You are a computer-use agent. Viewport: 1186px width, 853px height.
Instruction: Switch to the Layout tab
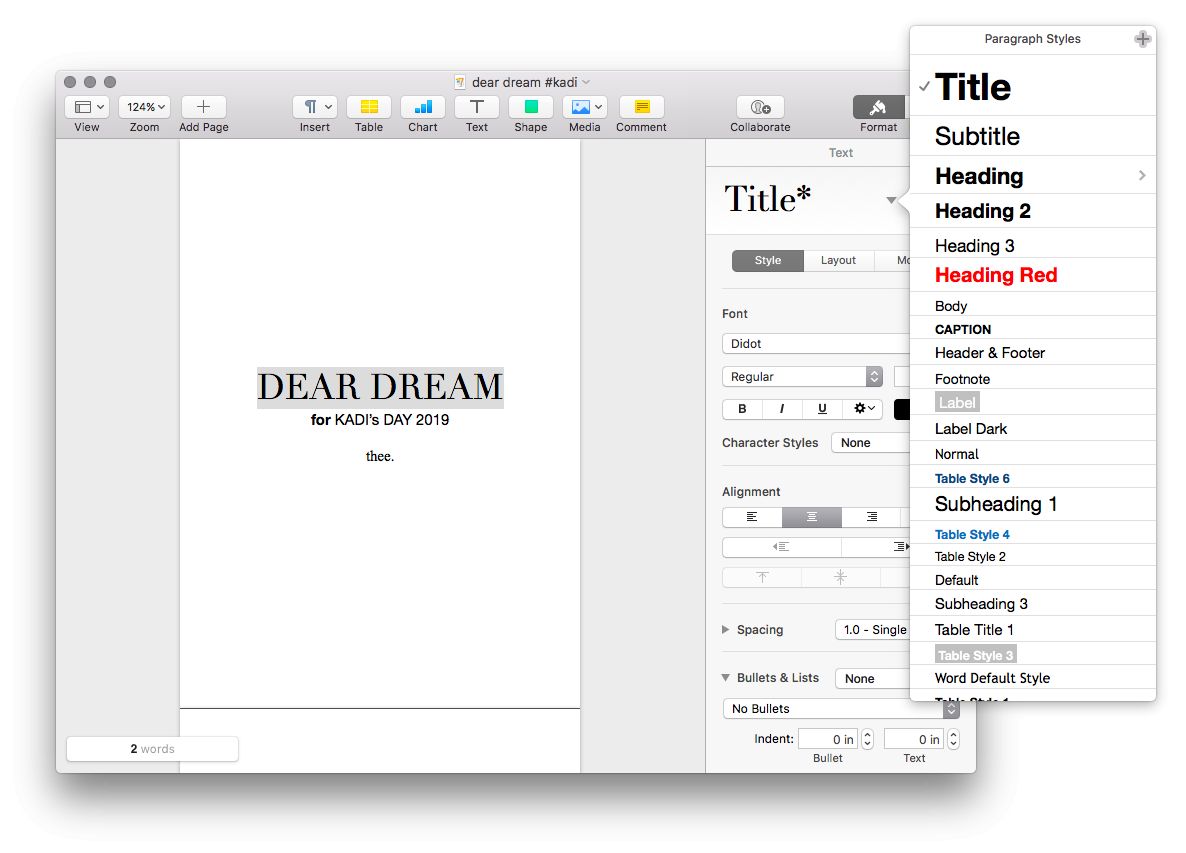pyautogui.click(x=838, y=261)
